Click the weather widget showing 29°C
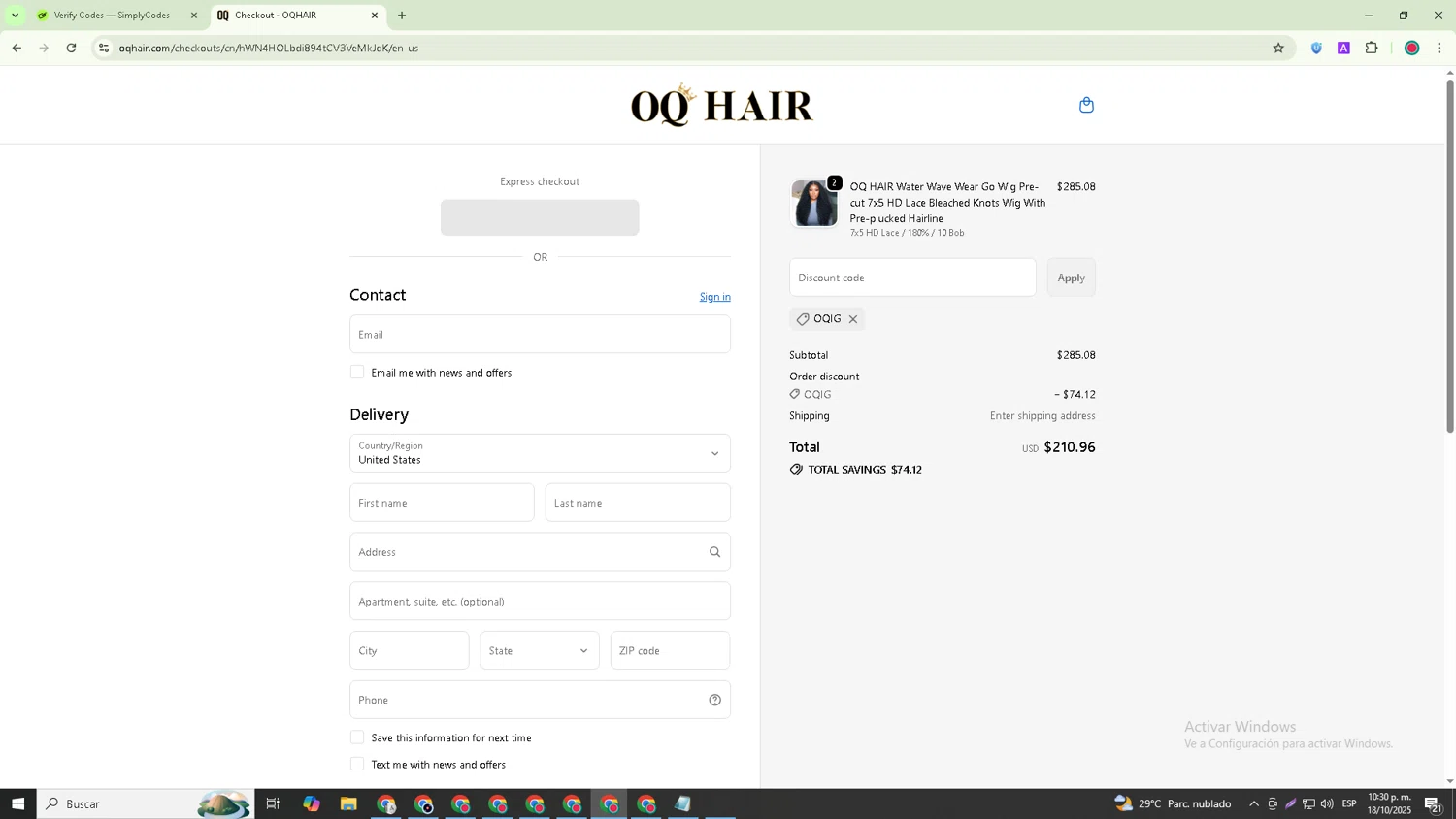The image size is (1456, 819). pyautogui.click(x=1173, y=803)
